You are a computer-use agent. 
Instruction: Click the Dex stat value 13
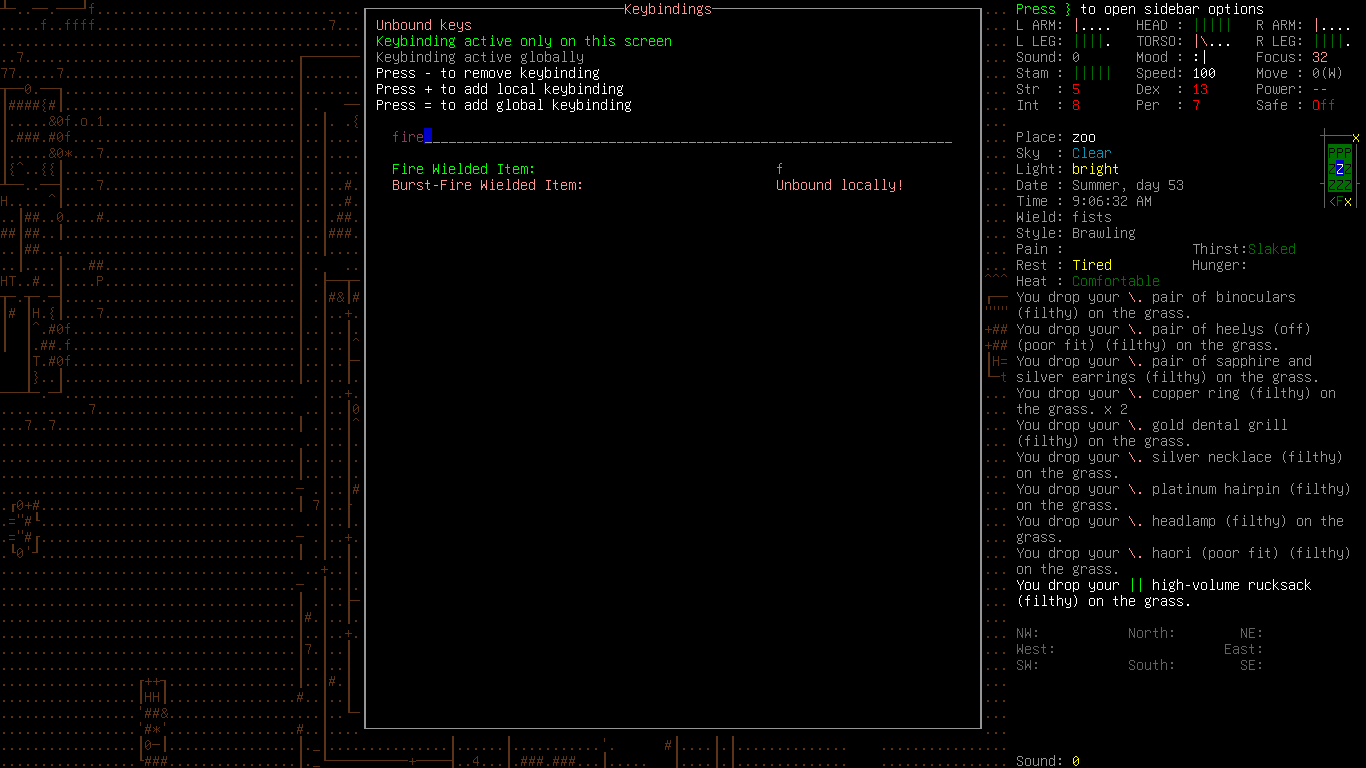pos(1200,89)
